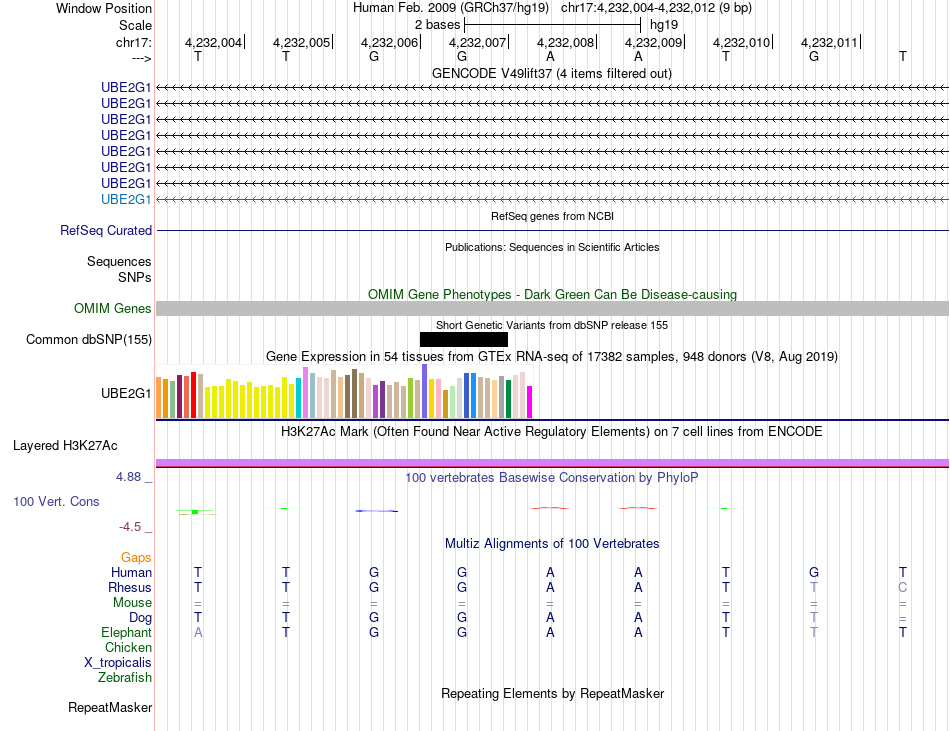Select the Zebrafish species alignment label
This screenshot has width=950, height=731.
(x=125, y=678)
